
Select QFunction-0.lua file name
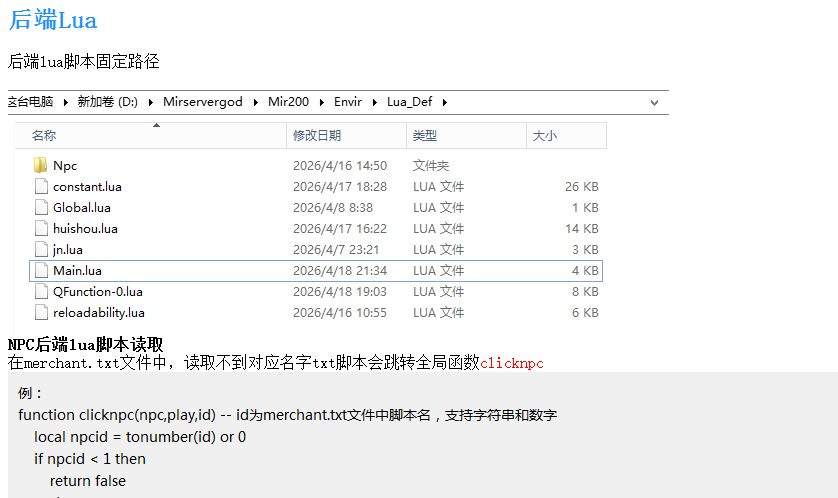coord(98,292)
